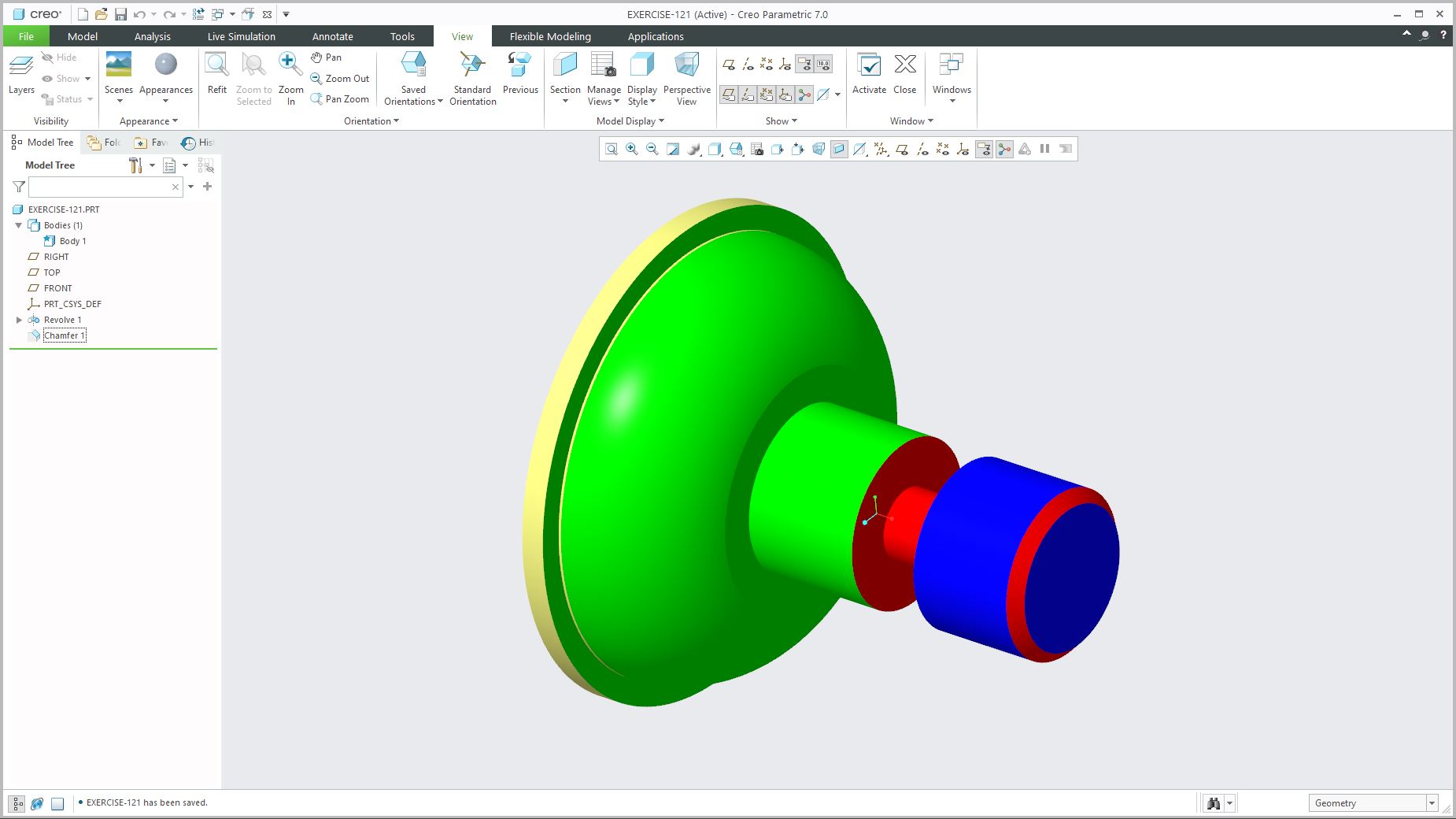This screenshot has width=1456, height=819.
Task: Return to the Previous orientation
Action: click(x=520, y=74)
